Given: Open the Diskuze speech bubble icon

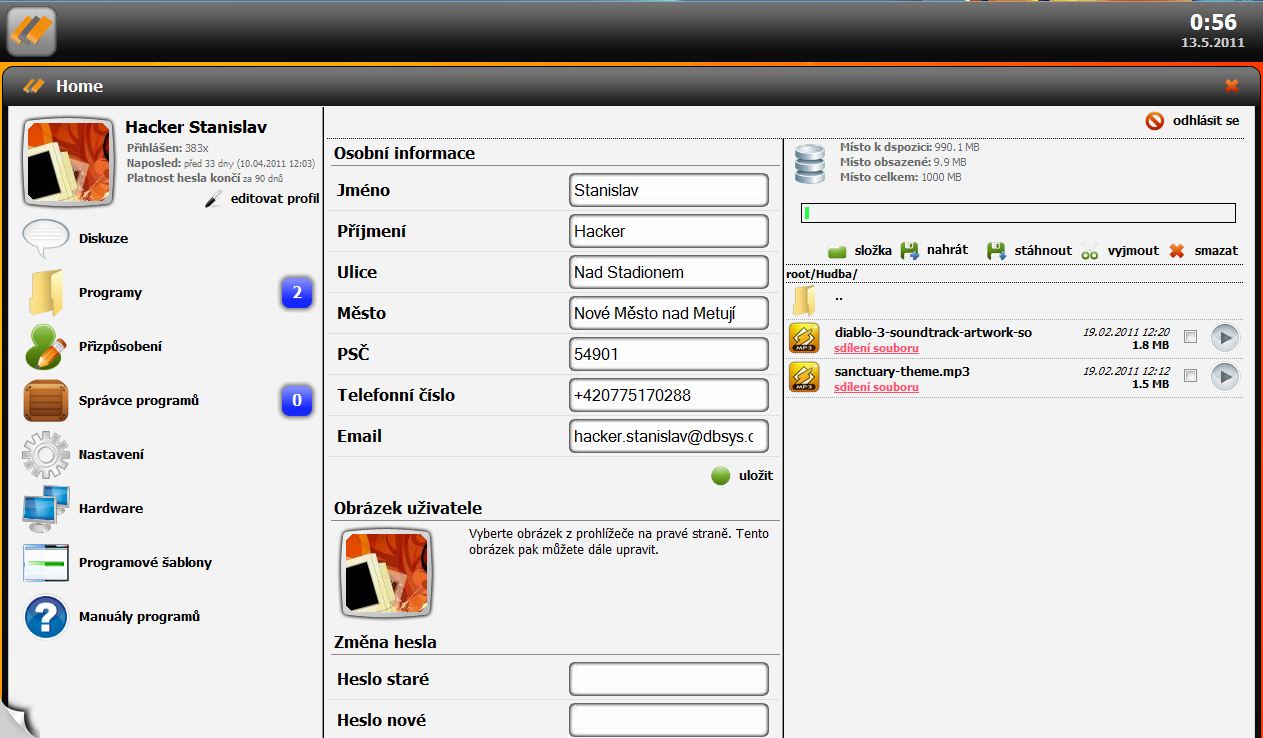Looking at the screenshot, I should (46, 239).
